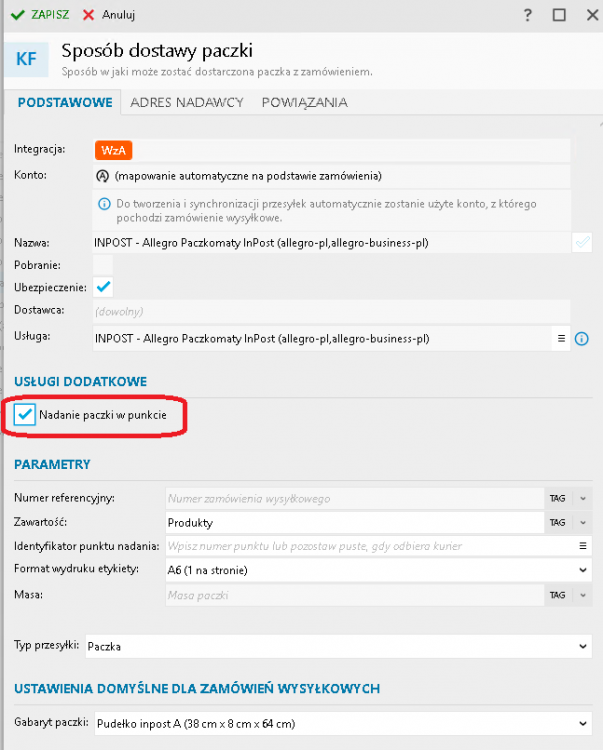The width and height of the screenshot is (603, 750).
Task: Uncheck the Ubezpieczenie checkbox
Action: (x=104, y=288)
